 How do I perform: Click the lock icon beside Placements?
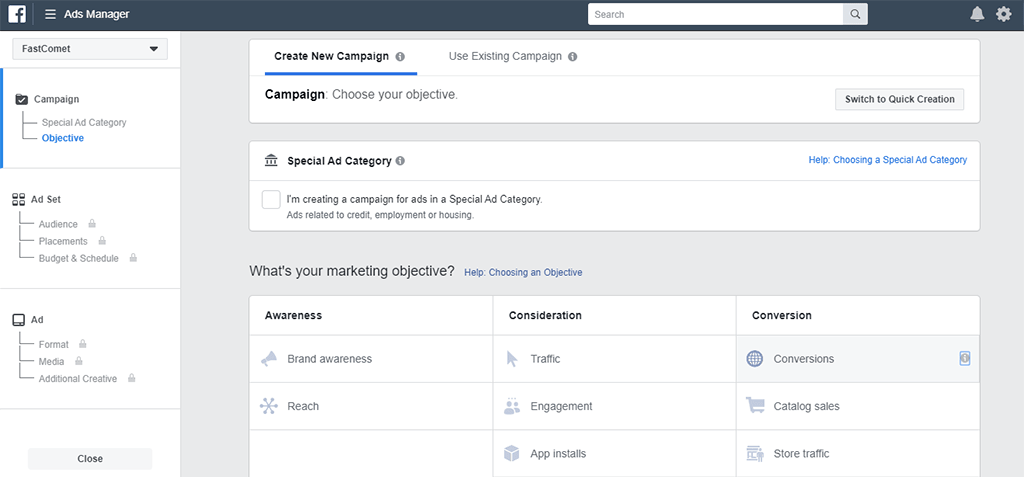pyautogui.click(x=102, y=241)
